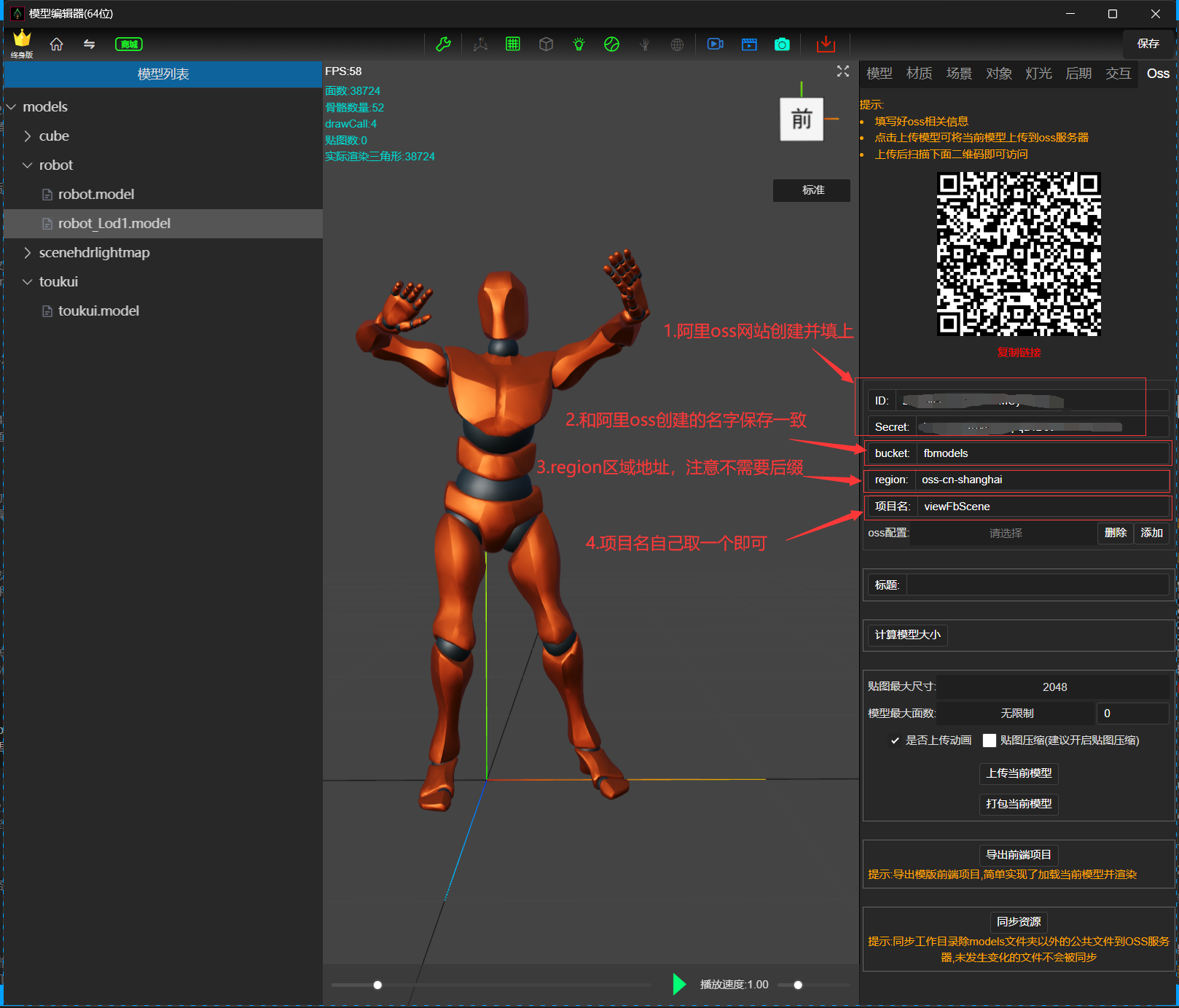The width and height of the screenshot is (1179, 1008).
Task: Open the green 商城 store badge
Action: coord(129,44)
